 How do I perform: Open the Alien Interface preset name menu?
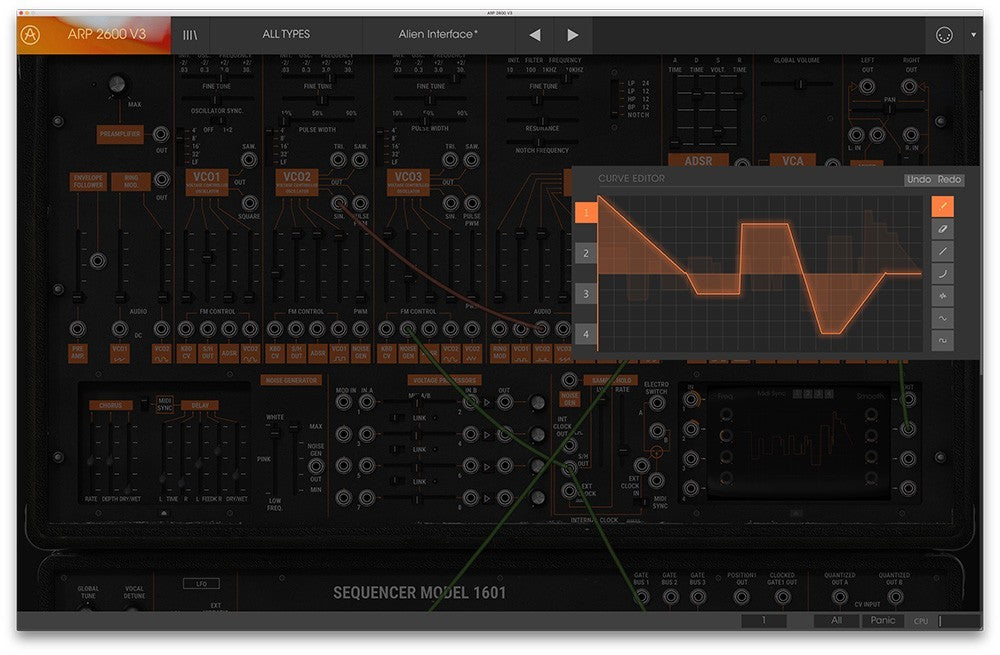coord(438,34)
